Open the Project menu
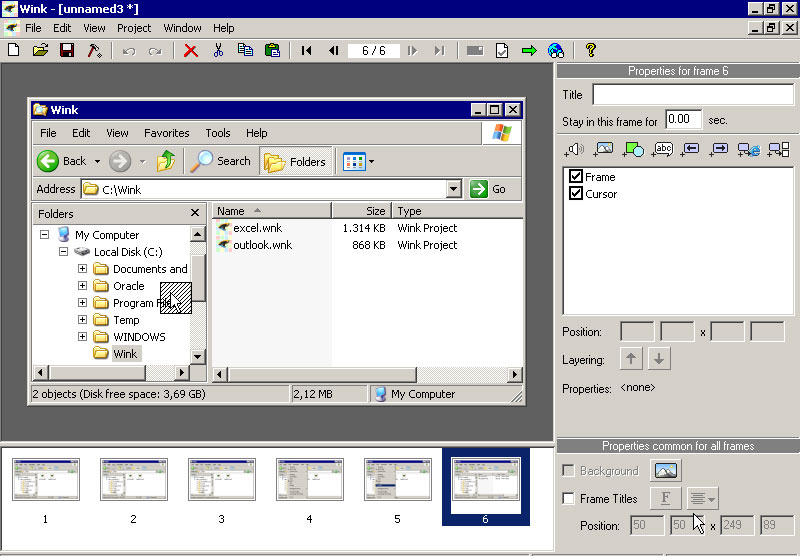The image size is (800, 556). 134,28
